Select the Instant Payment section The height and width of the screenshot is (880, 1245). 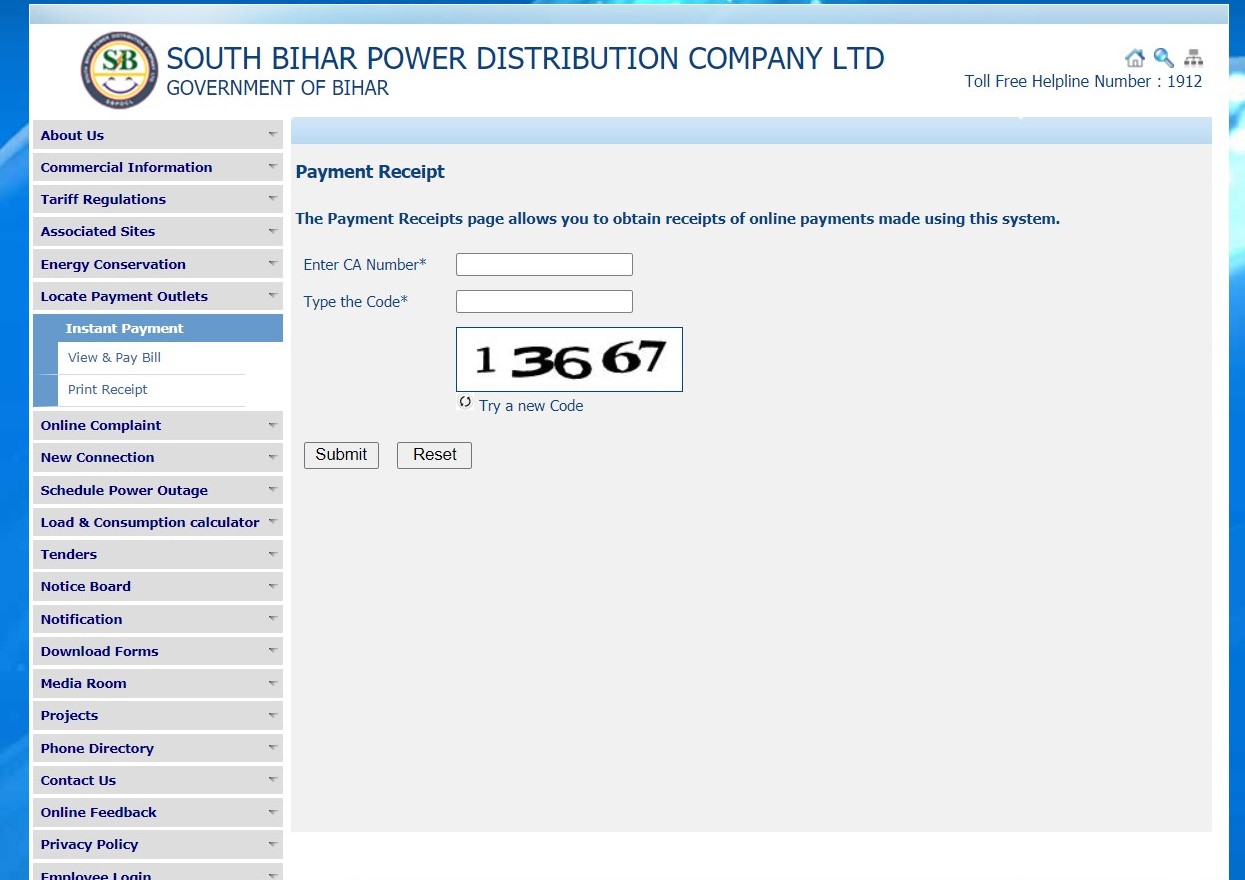tap(158, 328)
